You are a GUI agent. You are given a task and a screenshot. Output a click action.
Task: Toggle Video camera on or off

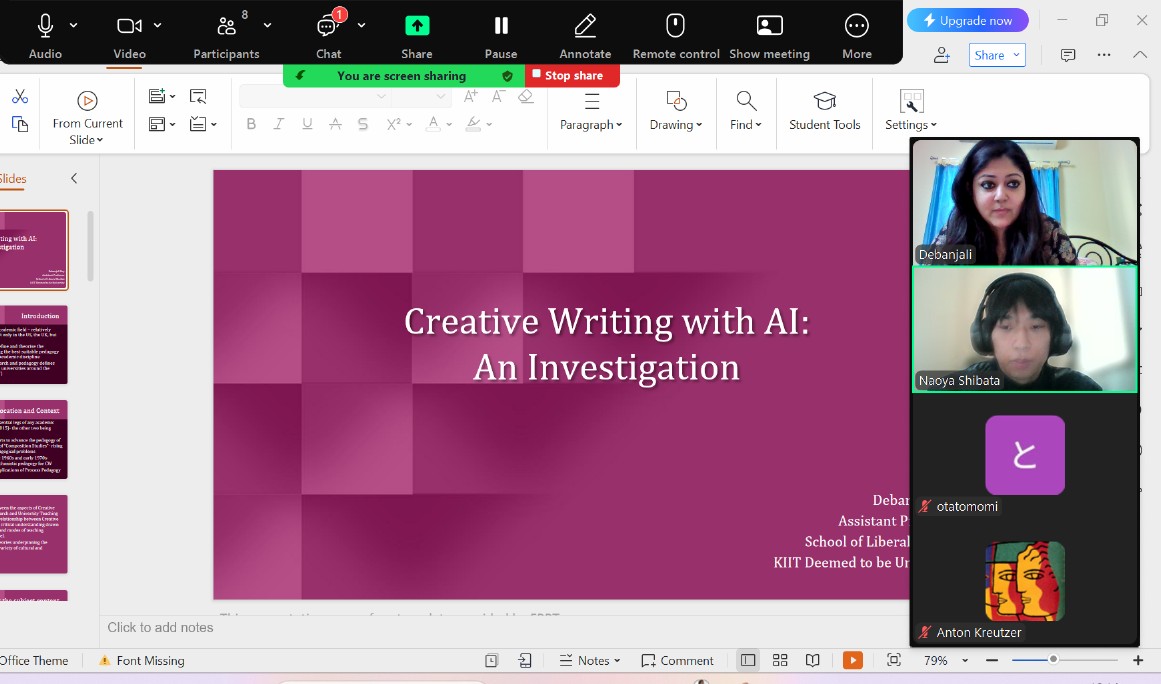[129, 26]
